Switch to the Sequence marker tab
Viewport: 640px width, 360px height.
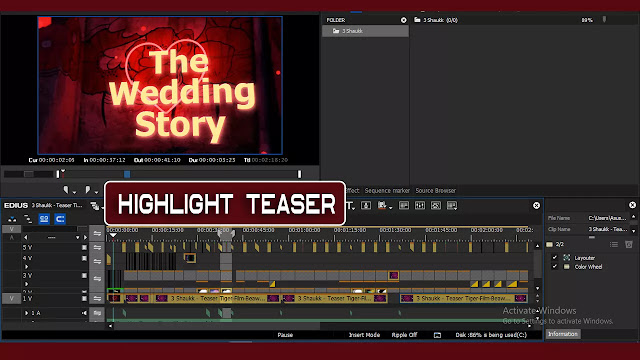(x=387, y=191)
